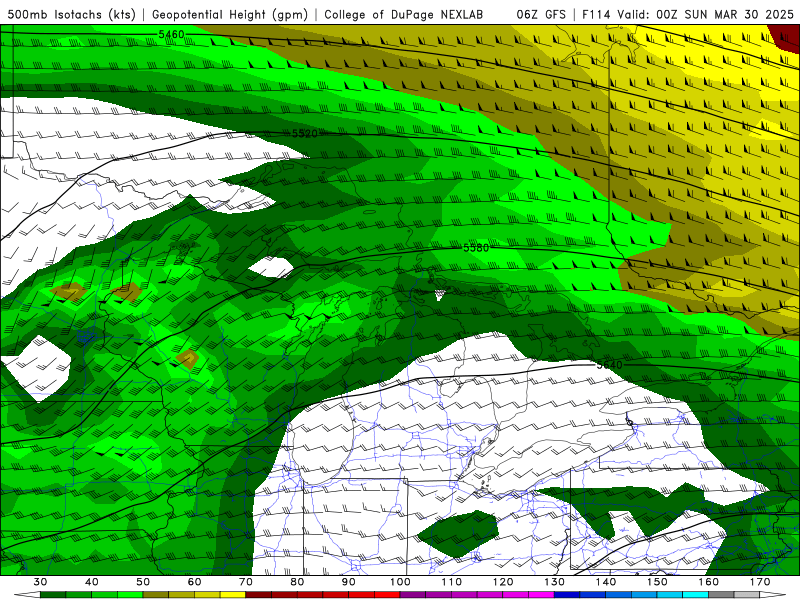This screenshot has width=800, height=600.
Task: Click the small white triangle marker on the map
Action: (x=439, y=294)
